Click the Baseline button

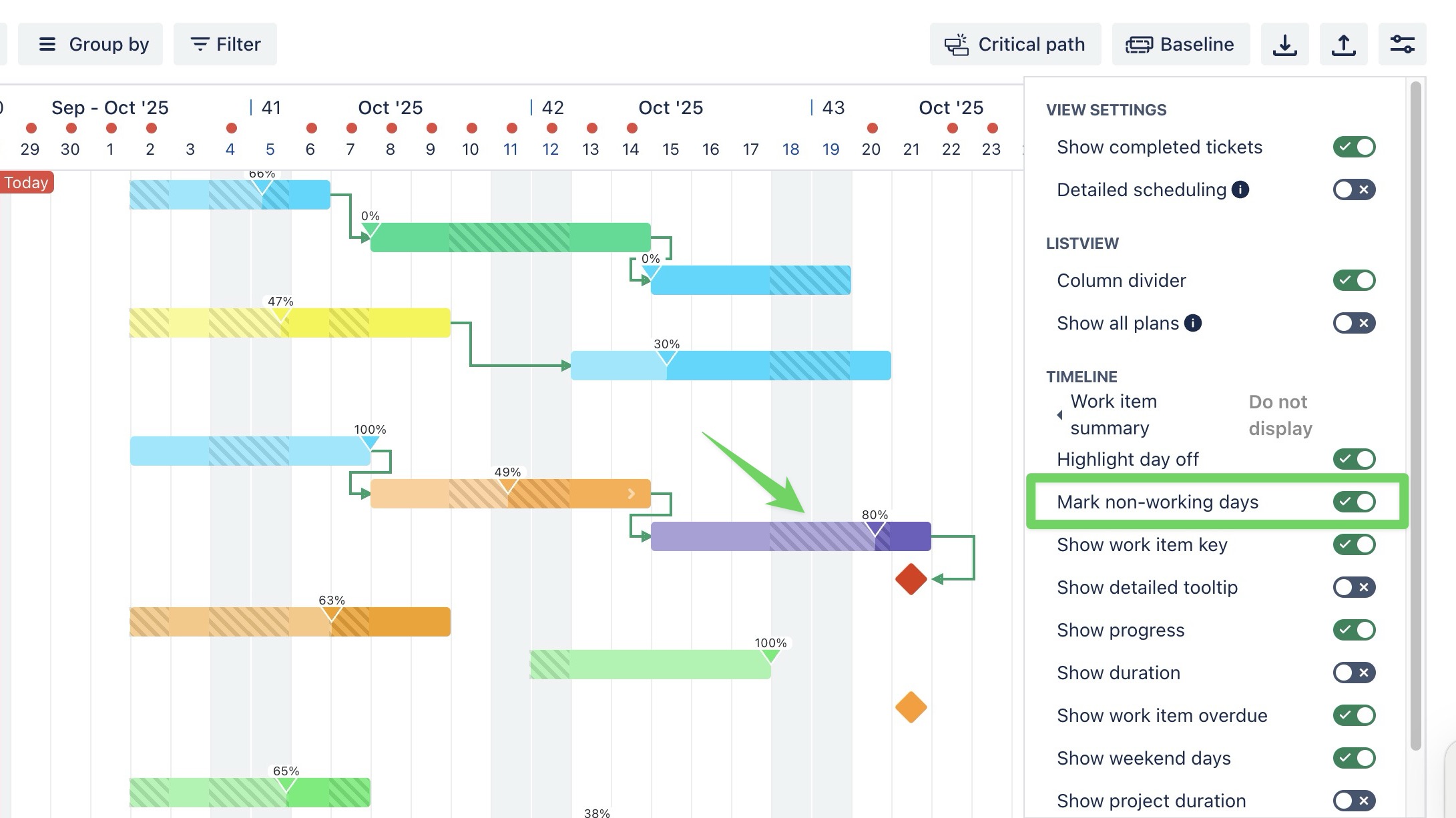1180,45
